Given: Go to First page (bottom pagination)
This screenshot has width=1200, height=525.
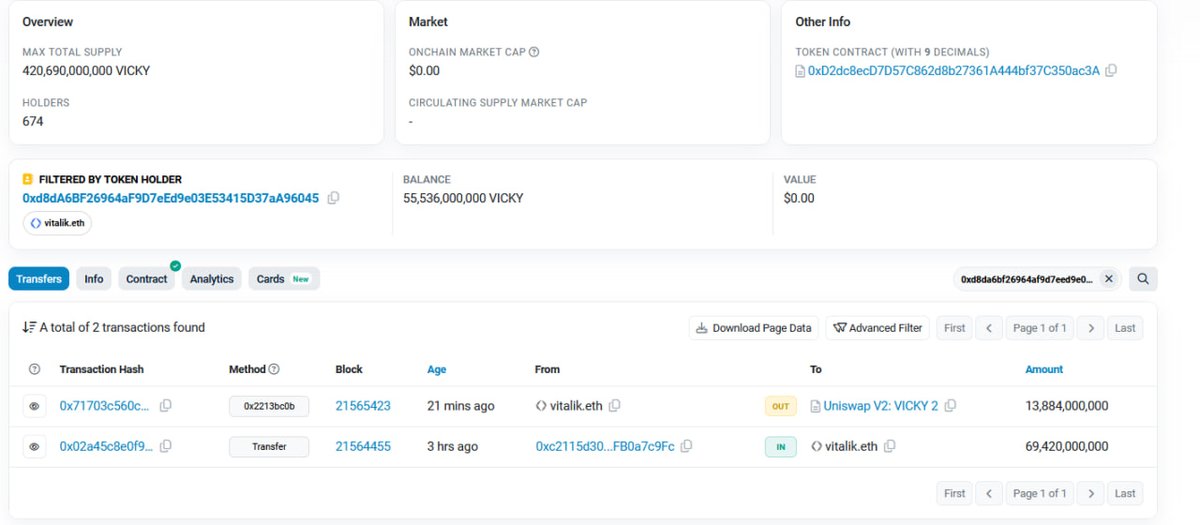Looking at the screenshot, I should 955,493.
